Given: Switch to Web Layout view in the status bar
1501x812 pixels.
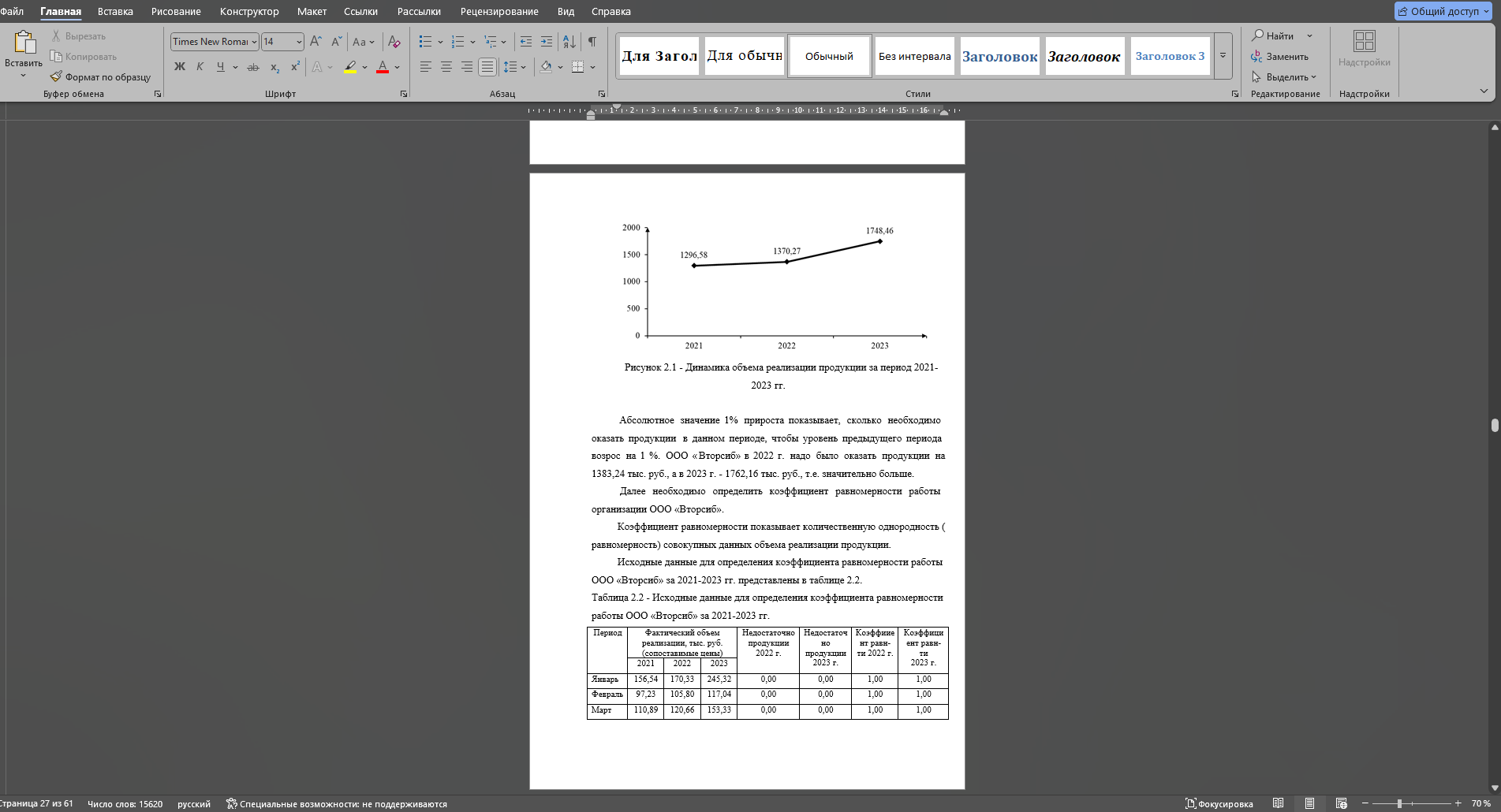Looking at the screenshot, I should click(x=1341, y=803).
